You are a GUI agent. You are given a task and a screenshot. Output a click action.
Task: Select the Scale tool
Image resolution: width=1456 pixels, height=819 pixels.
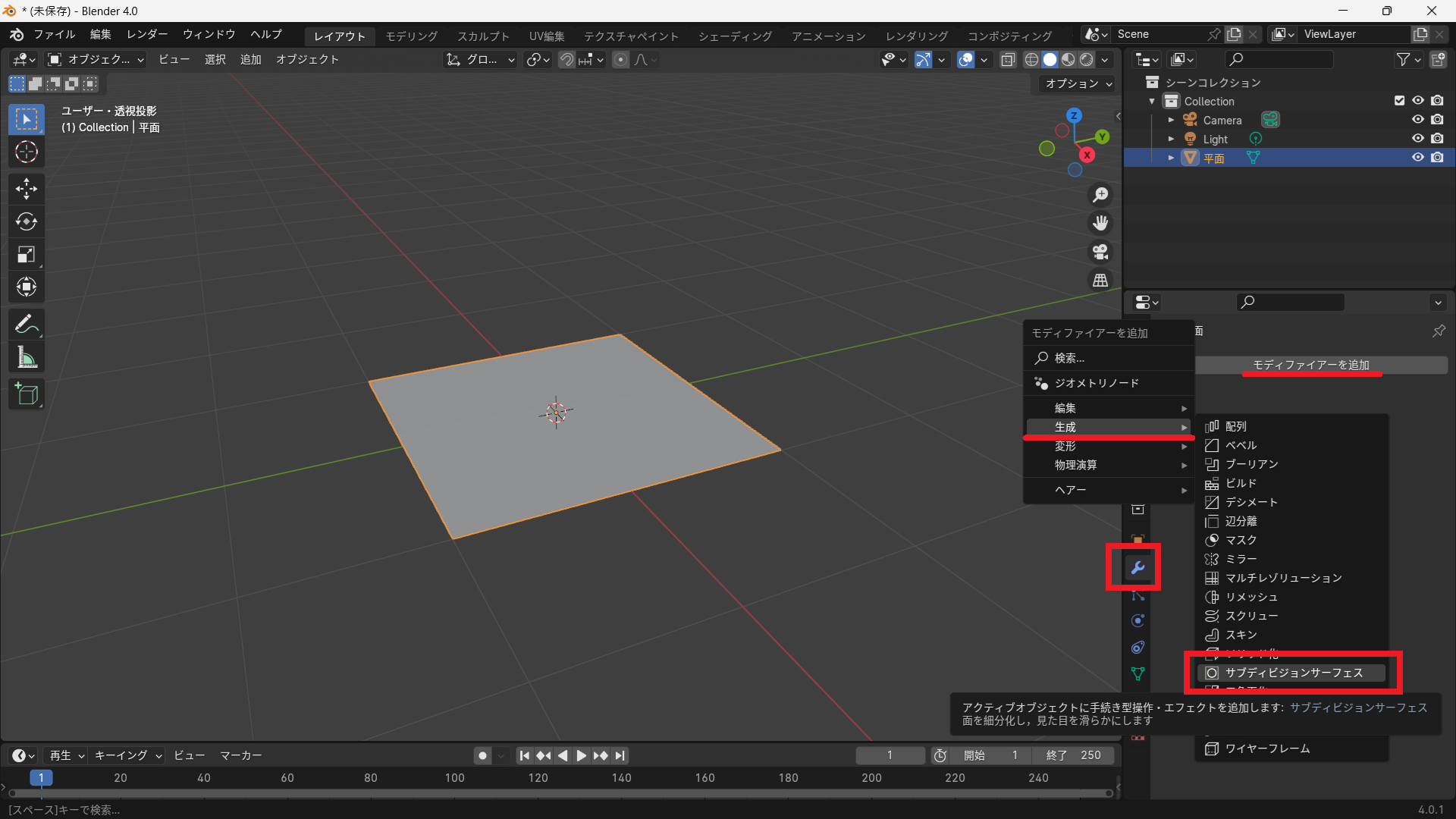click(x=27, y=255)
